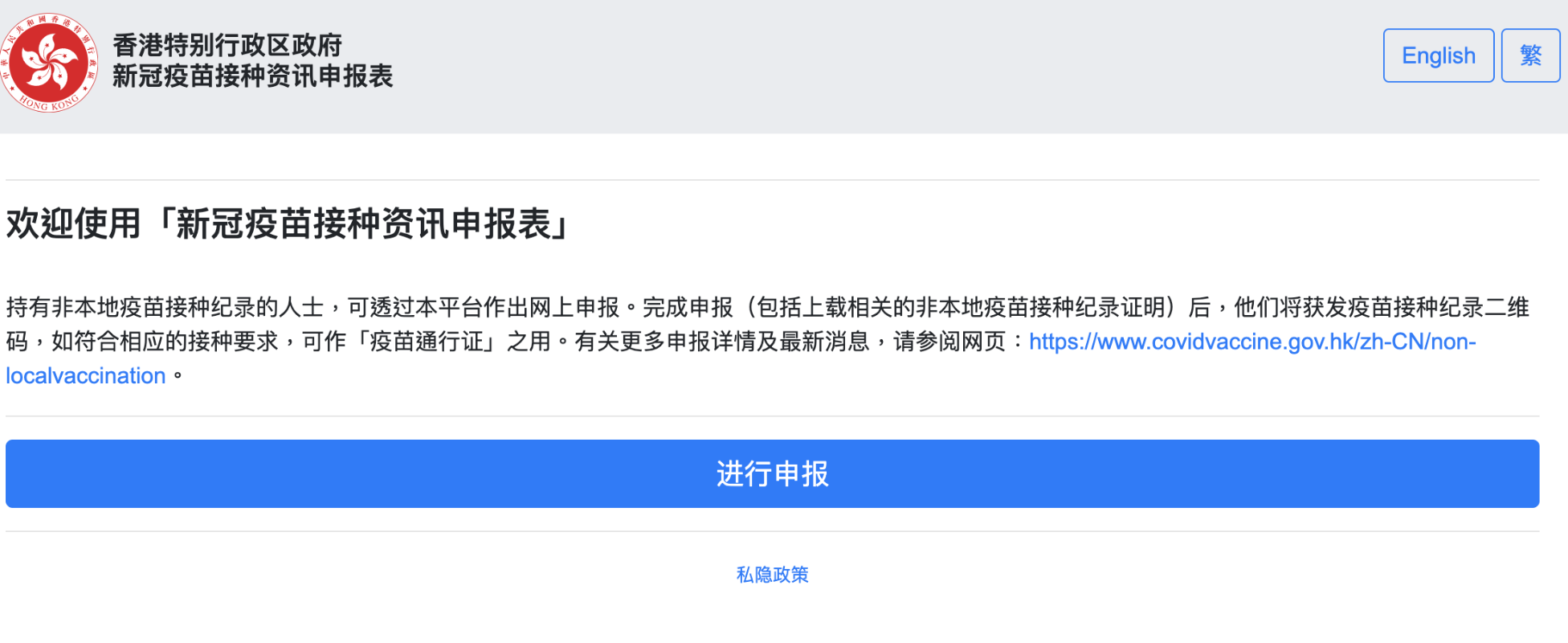
Task: Click the 请参阅网页 text before the link
Action: (x=949, y=342)
